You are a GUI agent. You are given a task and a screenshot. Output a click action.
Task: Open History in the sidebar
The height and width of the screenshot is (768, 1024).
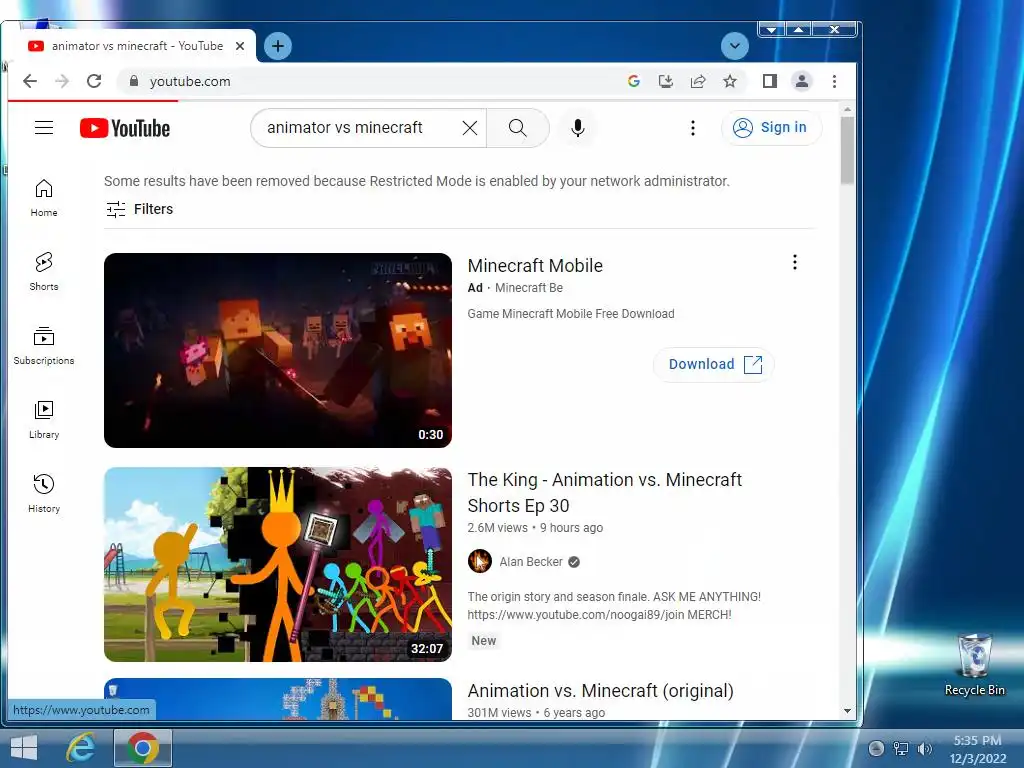(44, 494)
